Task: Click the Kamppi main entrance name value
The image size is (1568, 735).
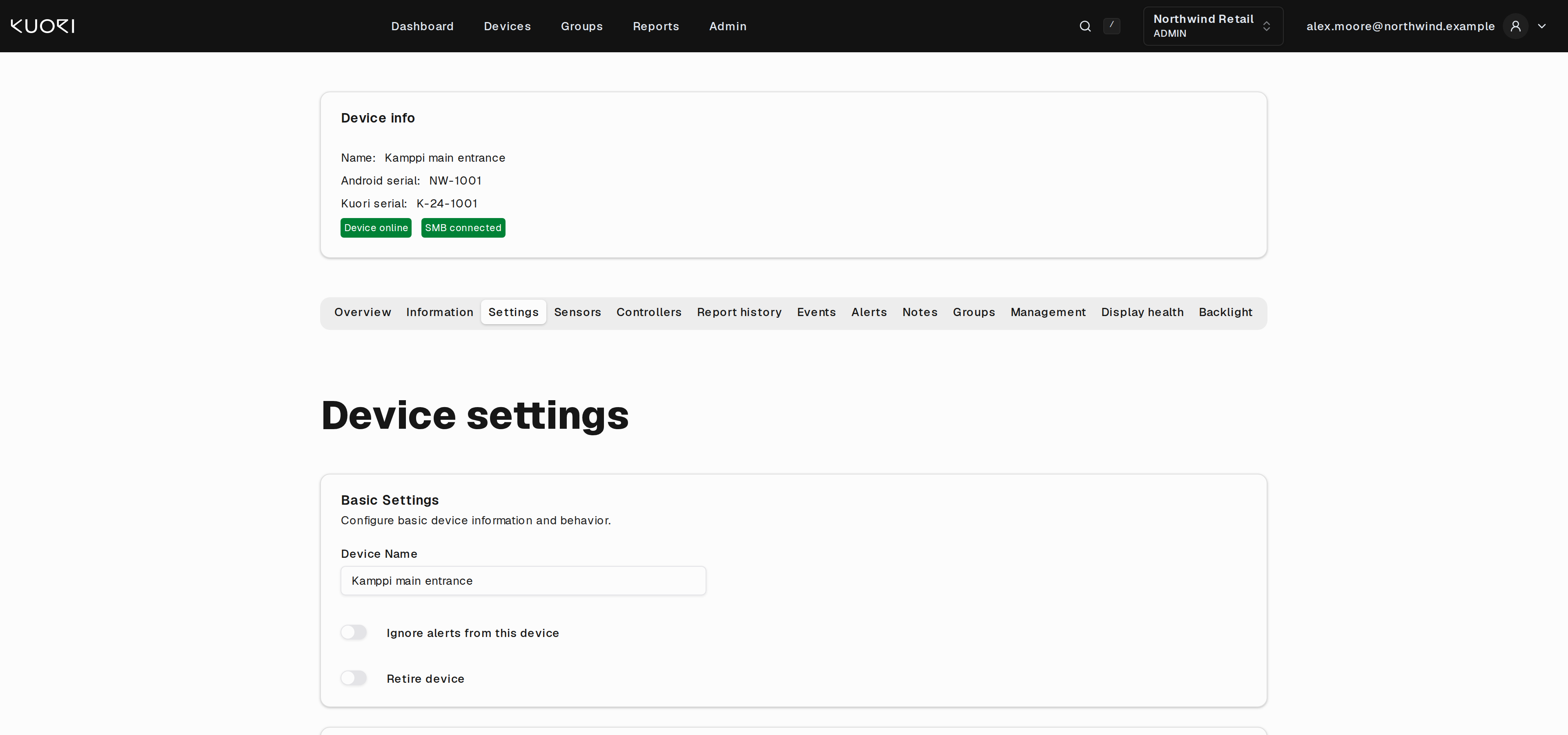Action: (445, 158)
